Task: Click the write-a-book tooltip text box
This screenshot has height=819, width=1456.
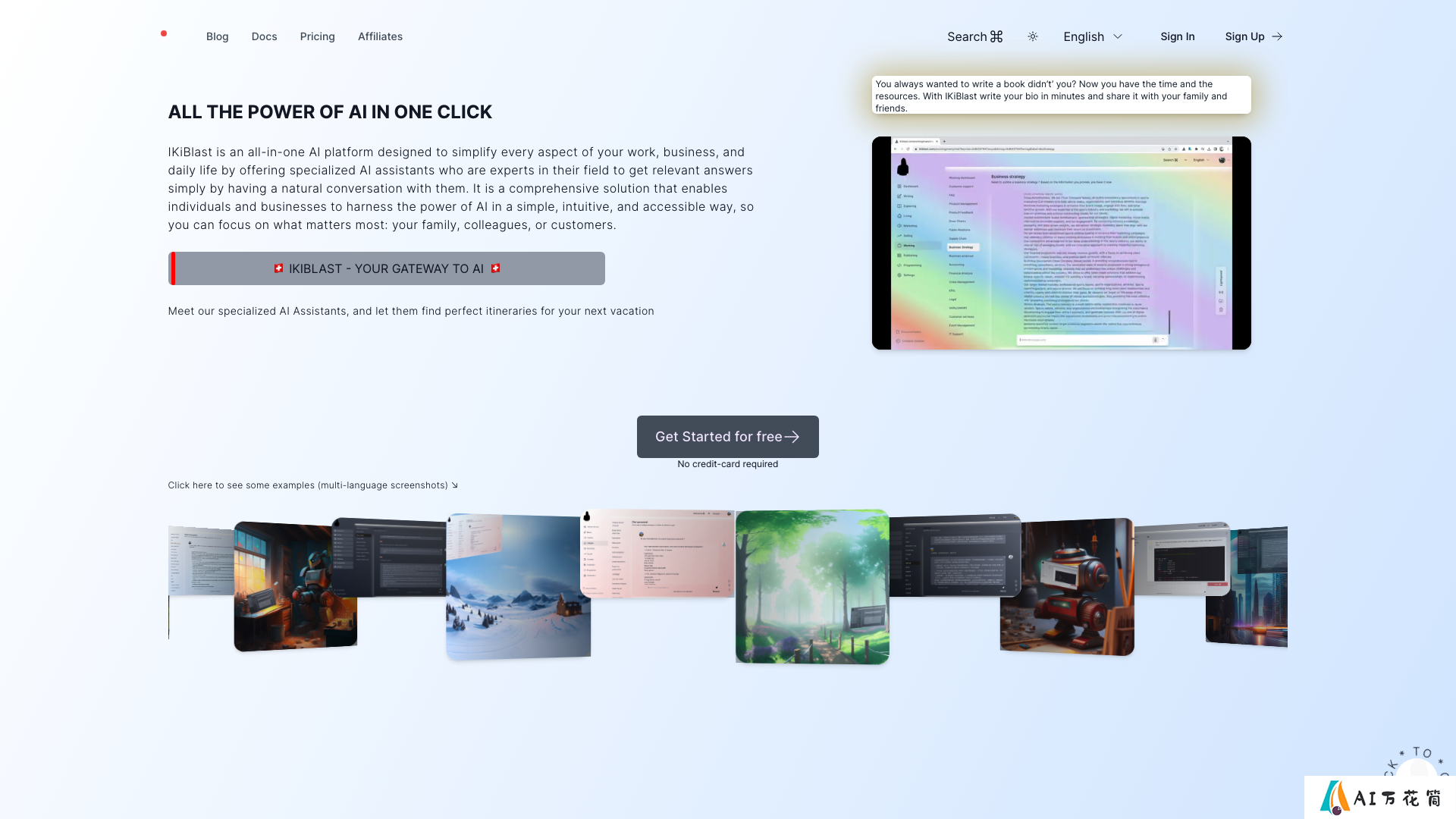Action: pos(1062,96)
